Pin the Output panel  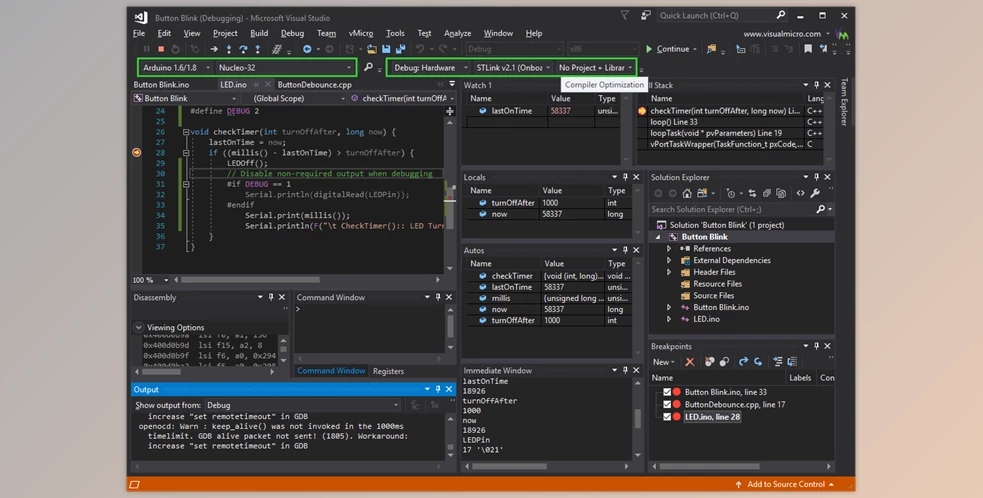[438, 389]
